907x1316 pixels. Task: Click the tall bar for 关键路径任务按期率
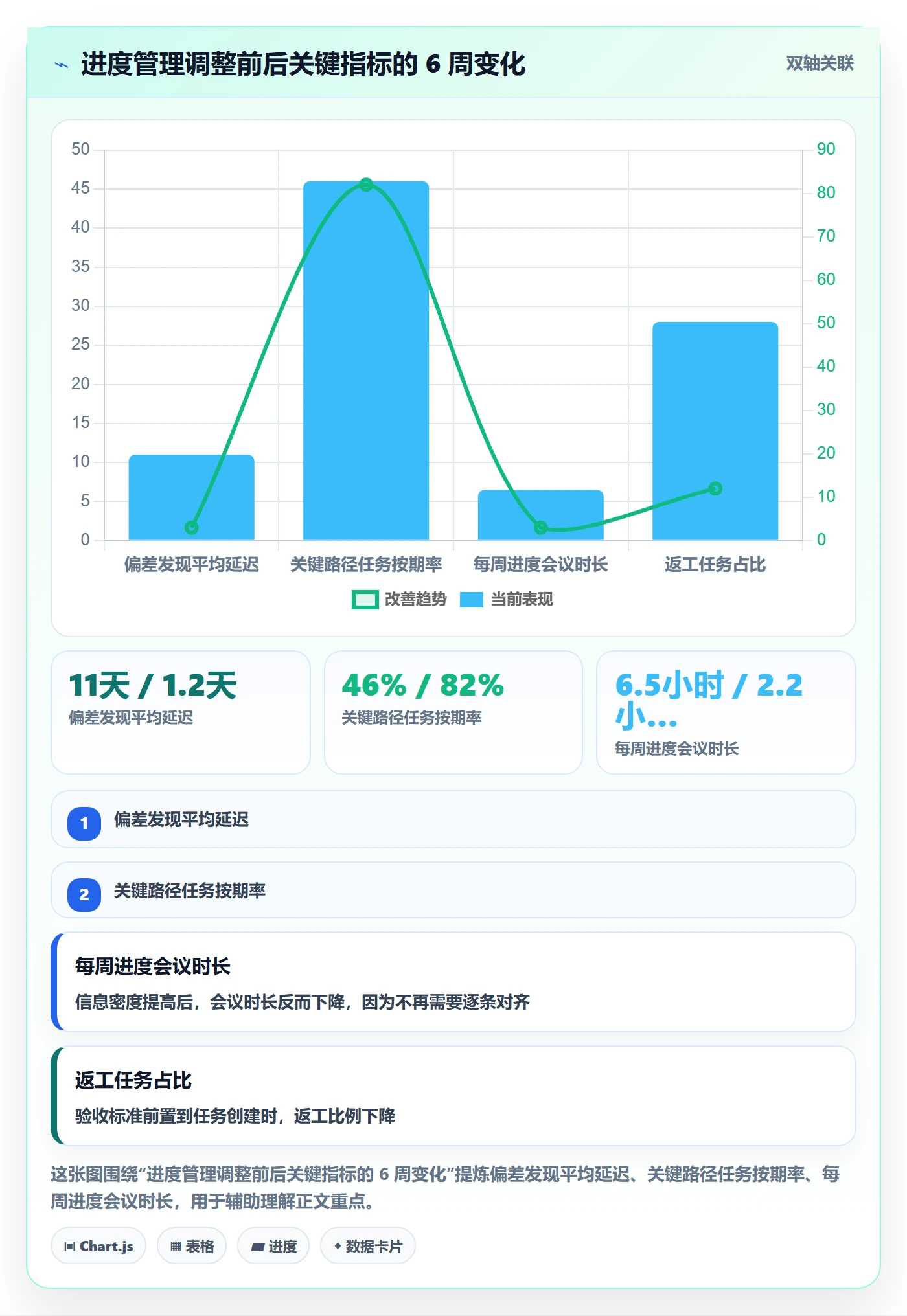[366, 361]
